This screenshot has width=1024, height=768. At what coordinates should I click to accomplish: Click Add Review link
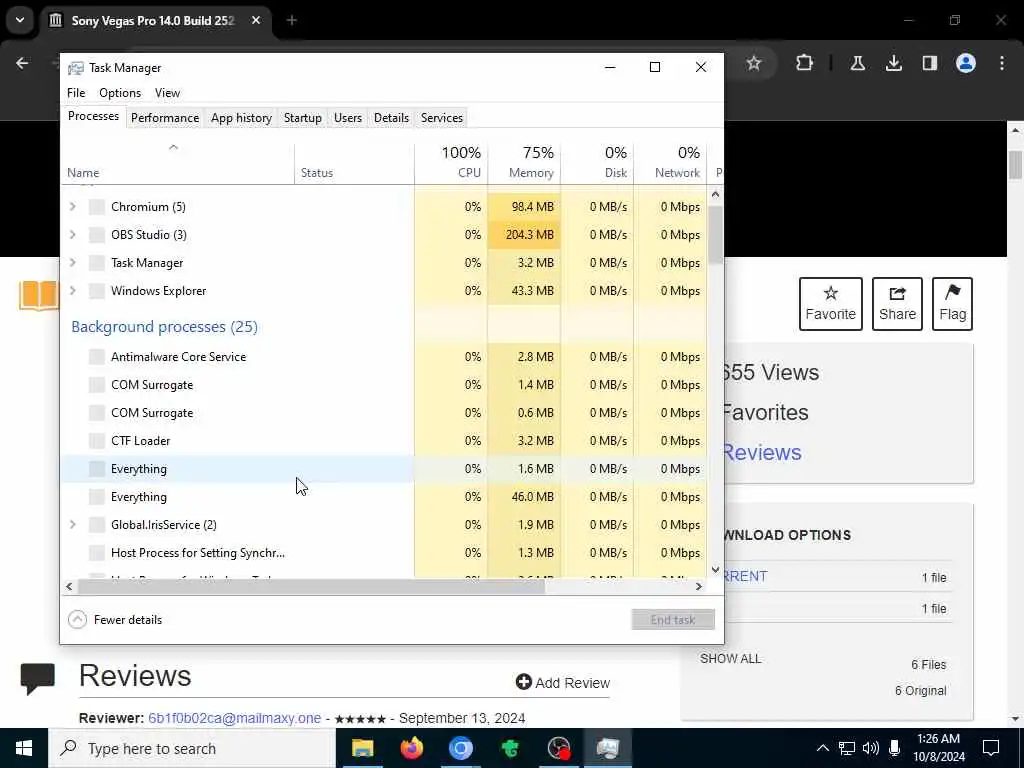click(562, 682)
